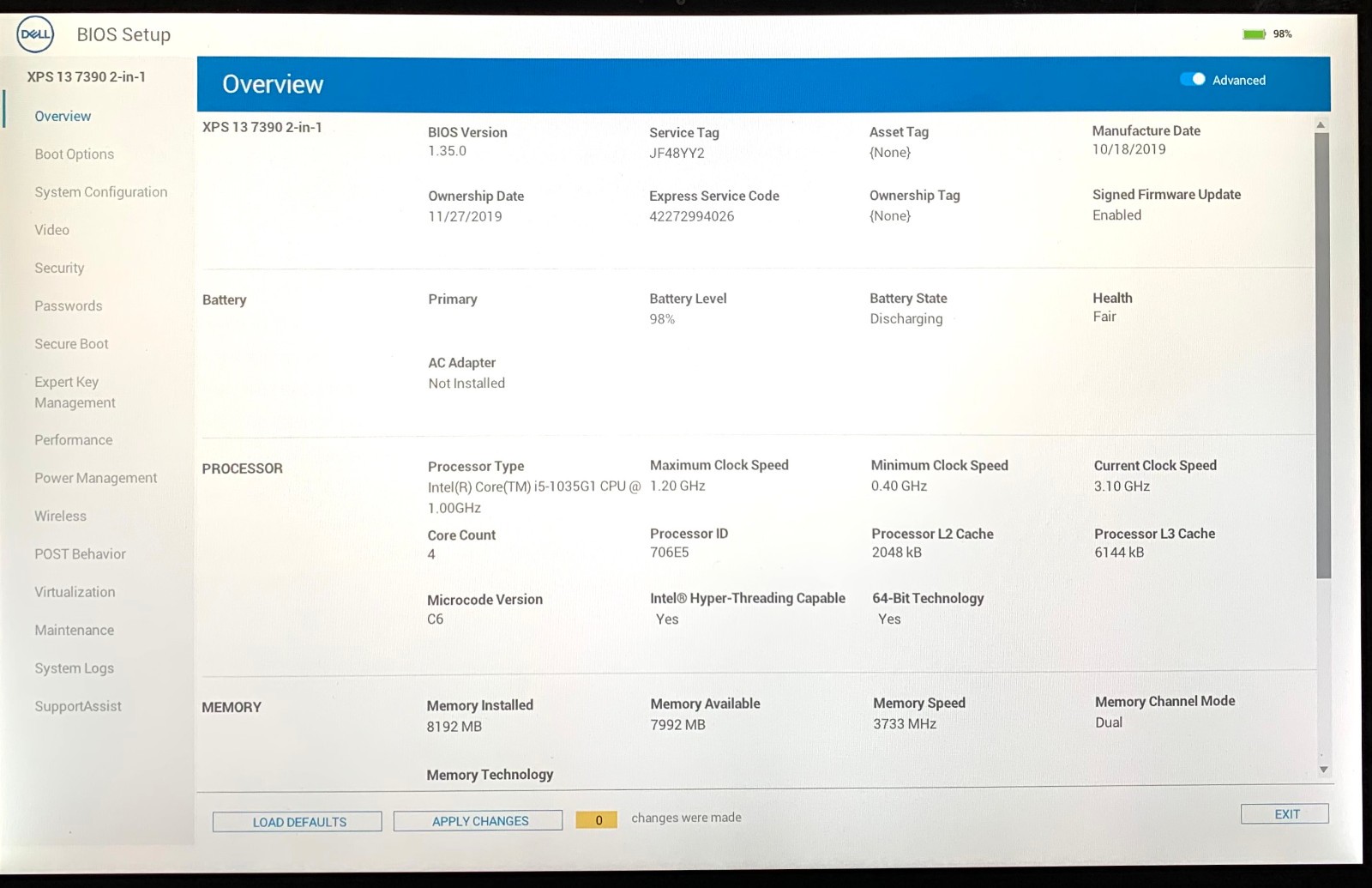Click Memory Available value 7992 MB
The width and height of the screenshot is (1372, 888).
677,725
